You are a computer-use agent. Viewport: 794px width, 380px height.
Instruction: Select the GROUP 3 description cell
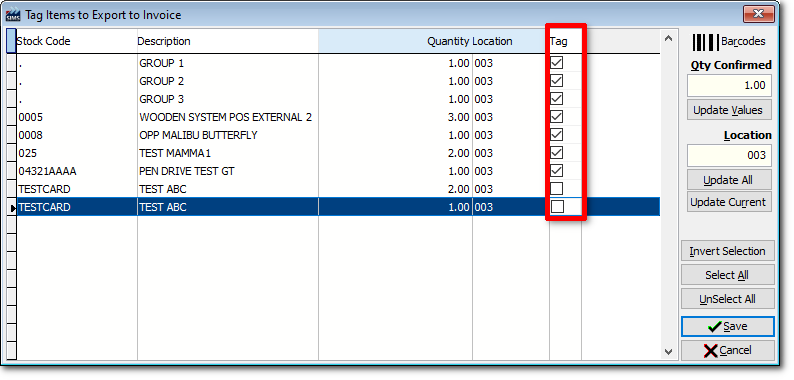pyautogui.click(x=228, y=99)
